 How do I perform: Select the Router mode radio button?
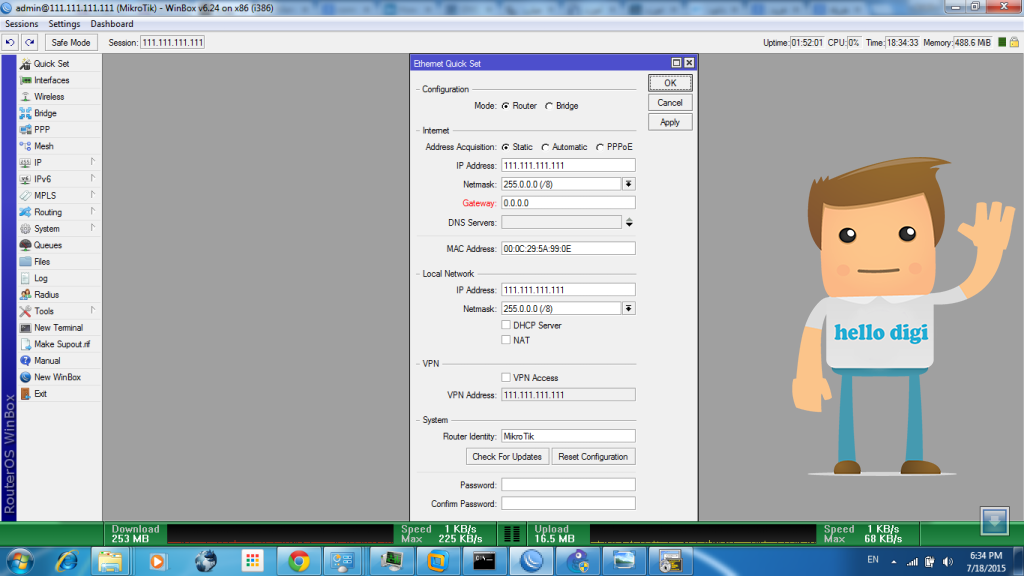click(505, 106)
